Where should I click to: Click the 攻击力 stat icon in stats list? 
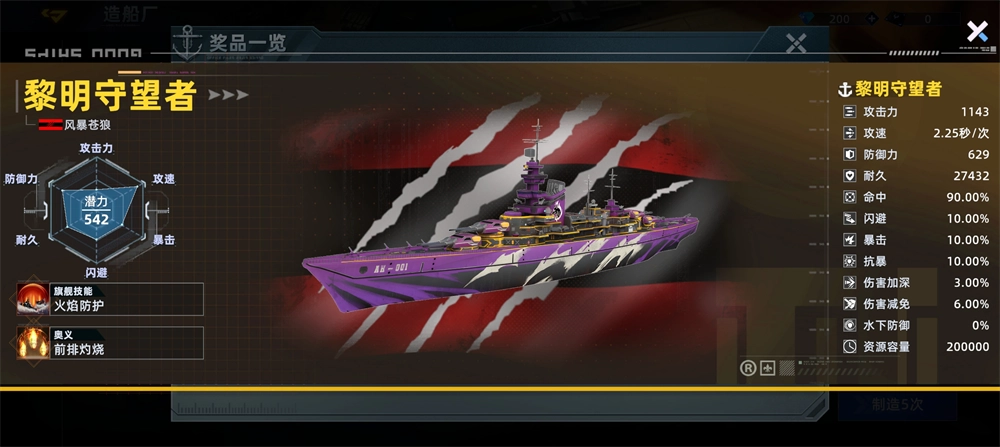coord(849,112)
